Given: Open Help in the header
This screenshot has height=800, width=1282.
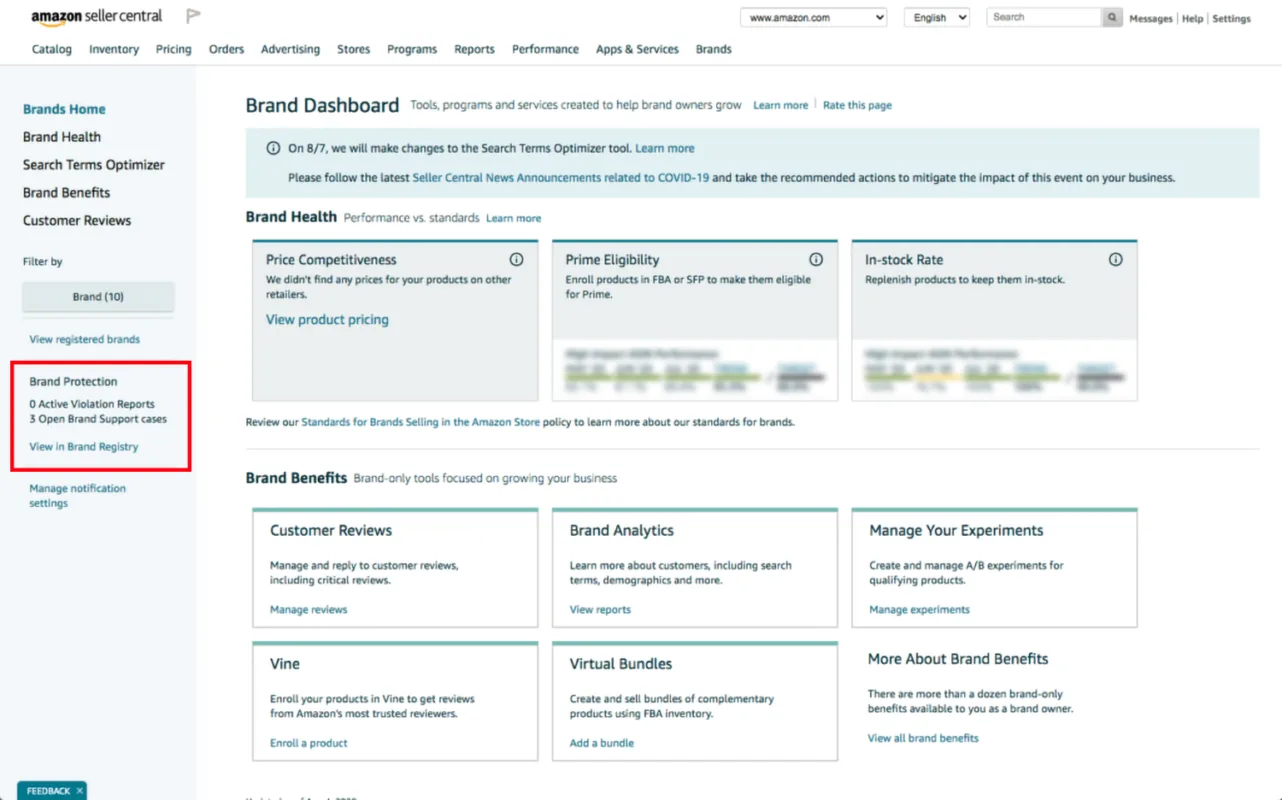Looking at the screenshot, I should 1193,19.
